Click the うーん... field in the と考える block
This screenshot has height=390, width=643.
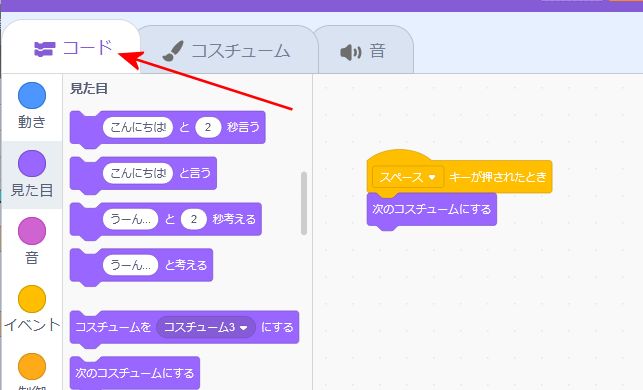click(x=130, y=265)
